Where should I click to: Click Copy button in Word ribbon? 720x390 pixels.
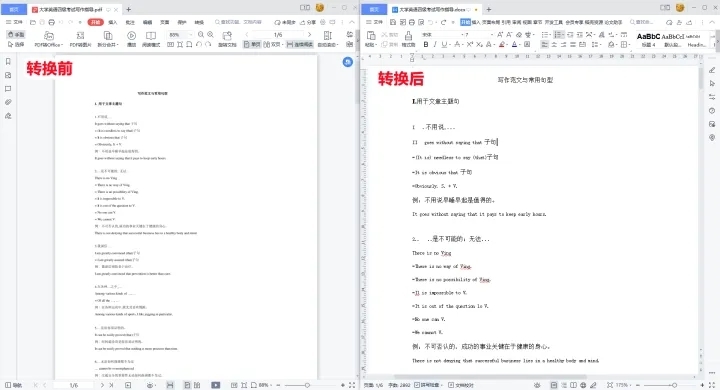(x=390, y=45)
